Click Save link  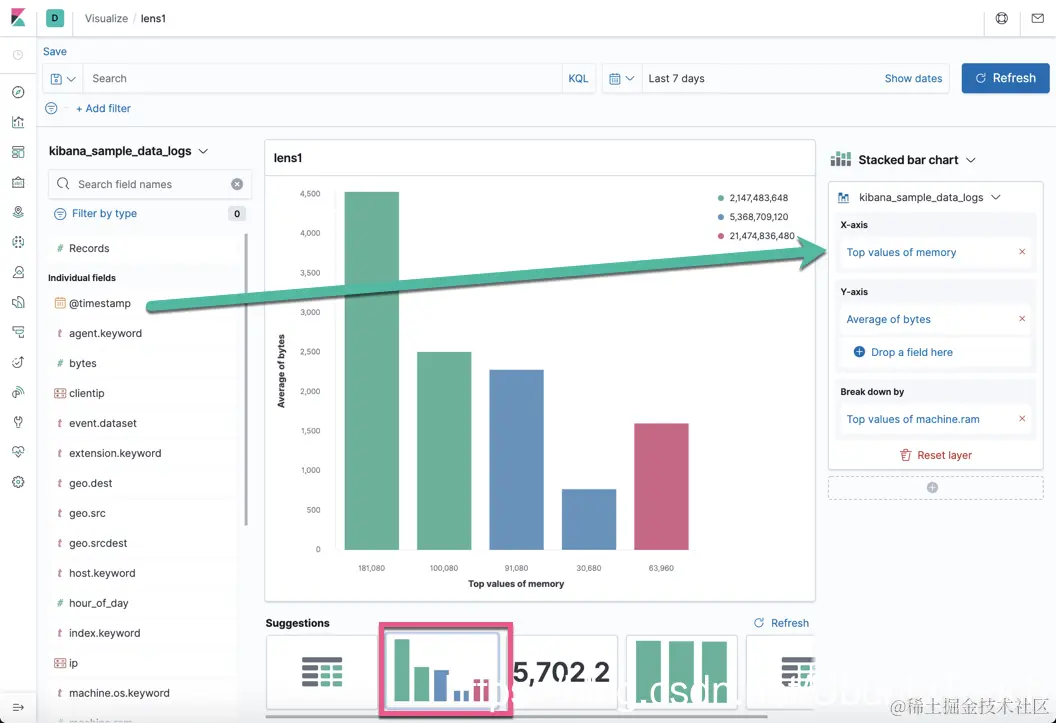tap(55, 51)
